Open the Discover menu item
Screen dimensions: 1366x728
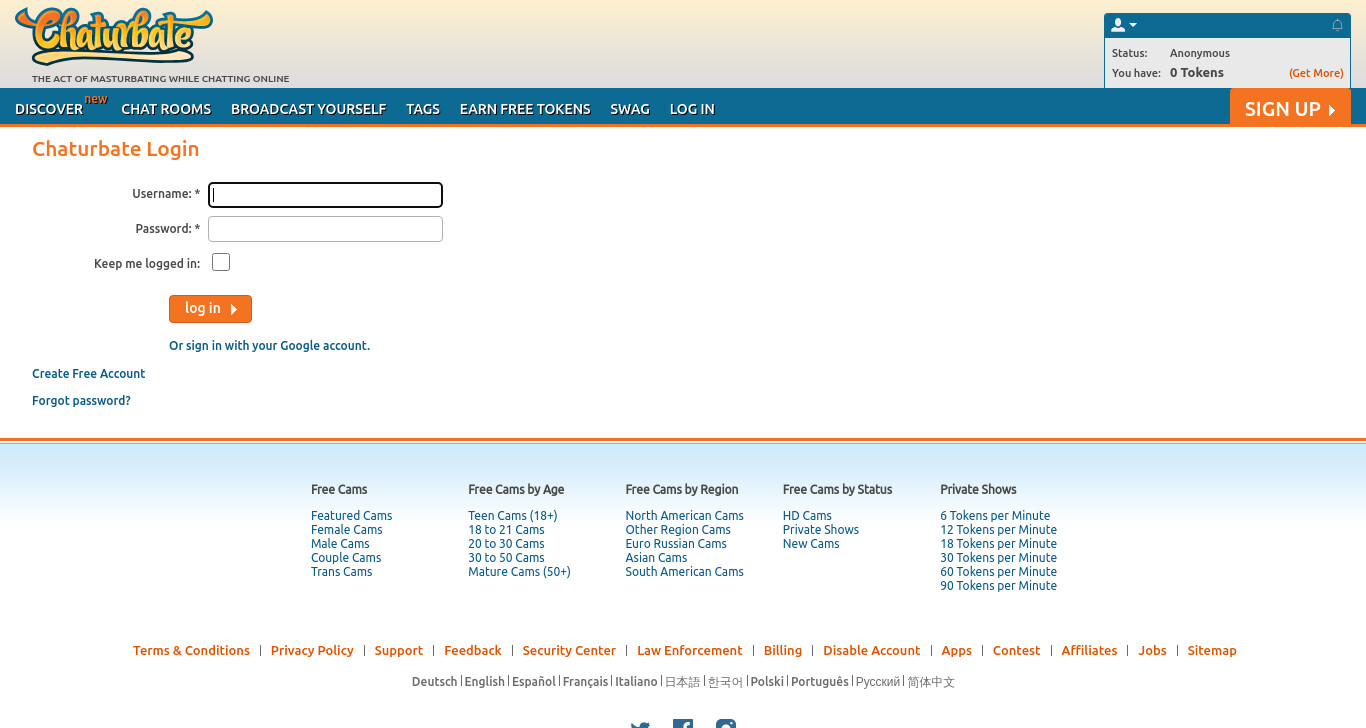point(49,109)
